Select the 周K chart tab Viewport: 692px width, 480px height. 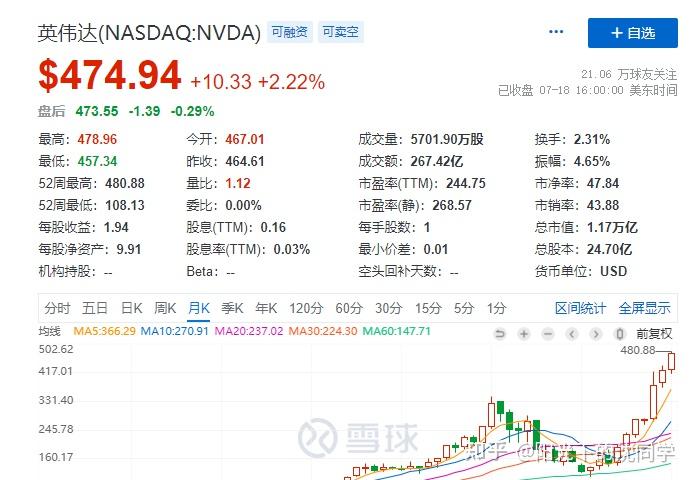165,308
